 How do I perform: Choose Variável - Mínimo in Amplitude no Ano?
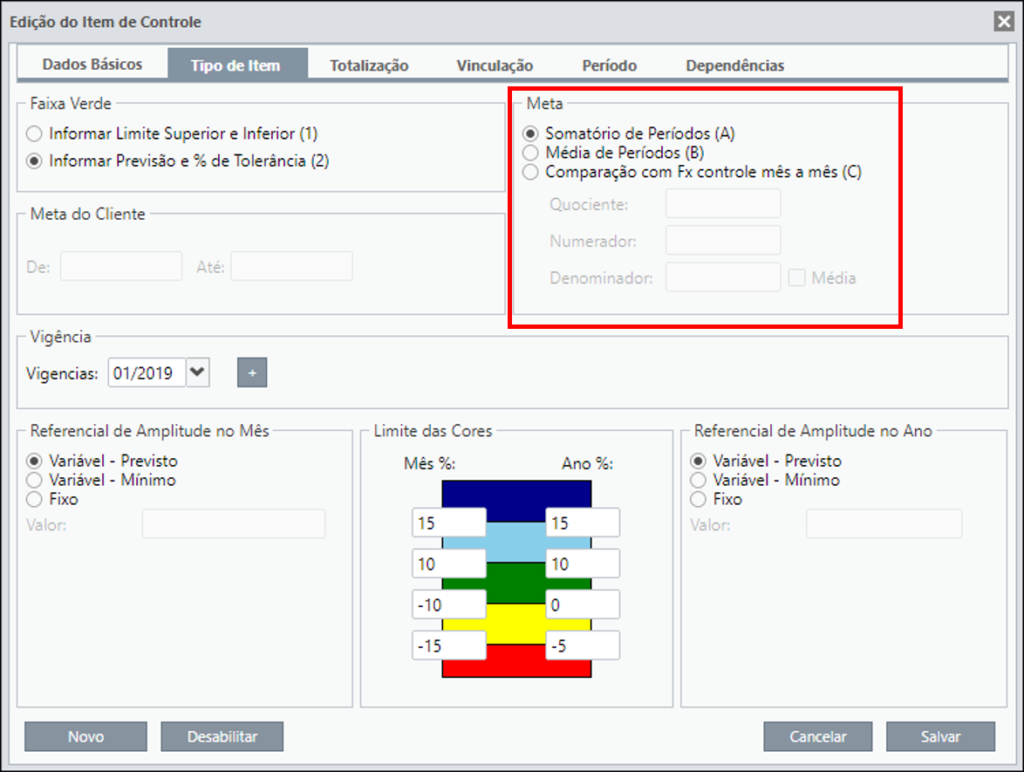tap(765, 480)
